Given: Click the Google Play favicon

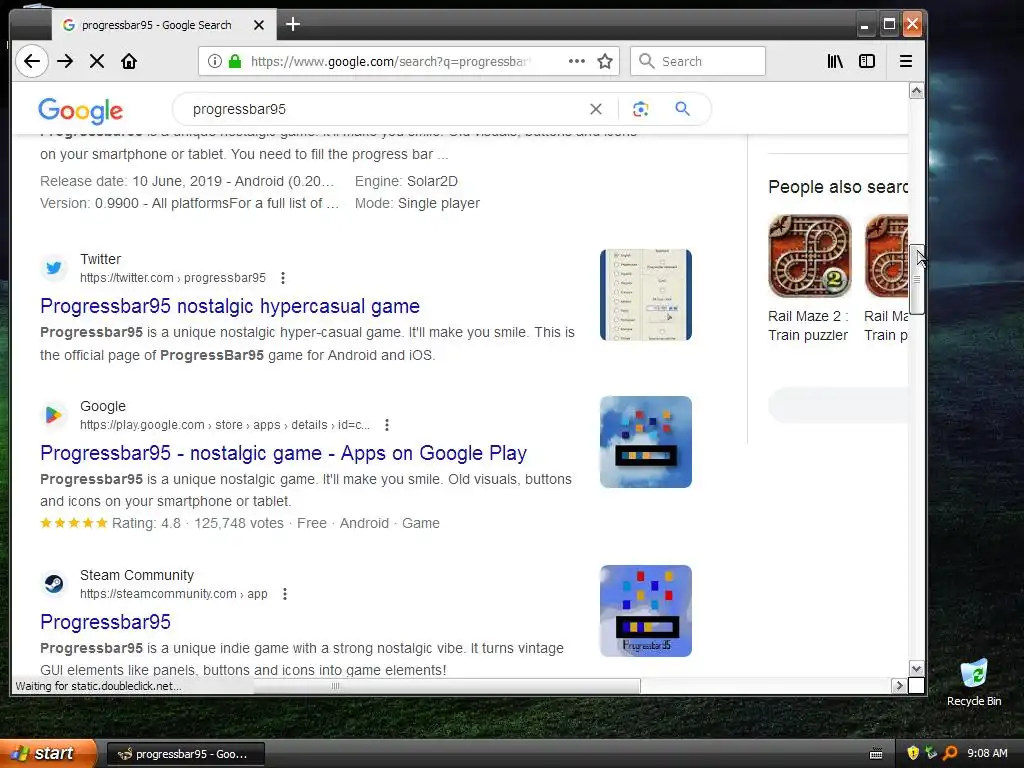Looking at the screenshot, I should click(x=54, y=415).
